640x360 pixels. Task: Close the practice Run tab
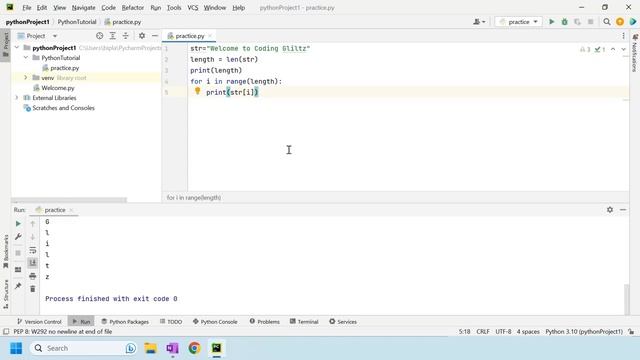point(71,210)
